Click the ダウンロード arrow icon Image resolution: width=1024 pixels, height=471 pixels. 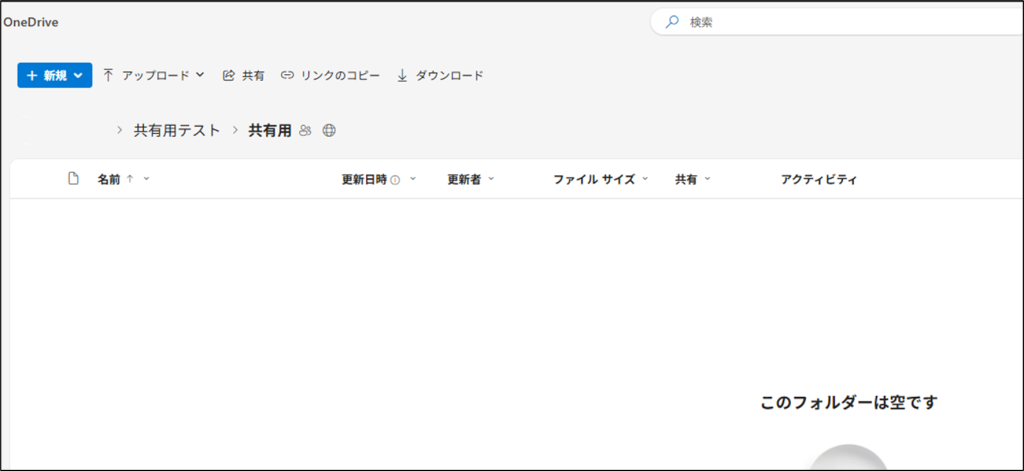point(403,75)
